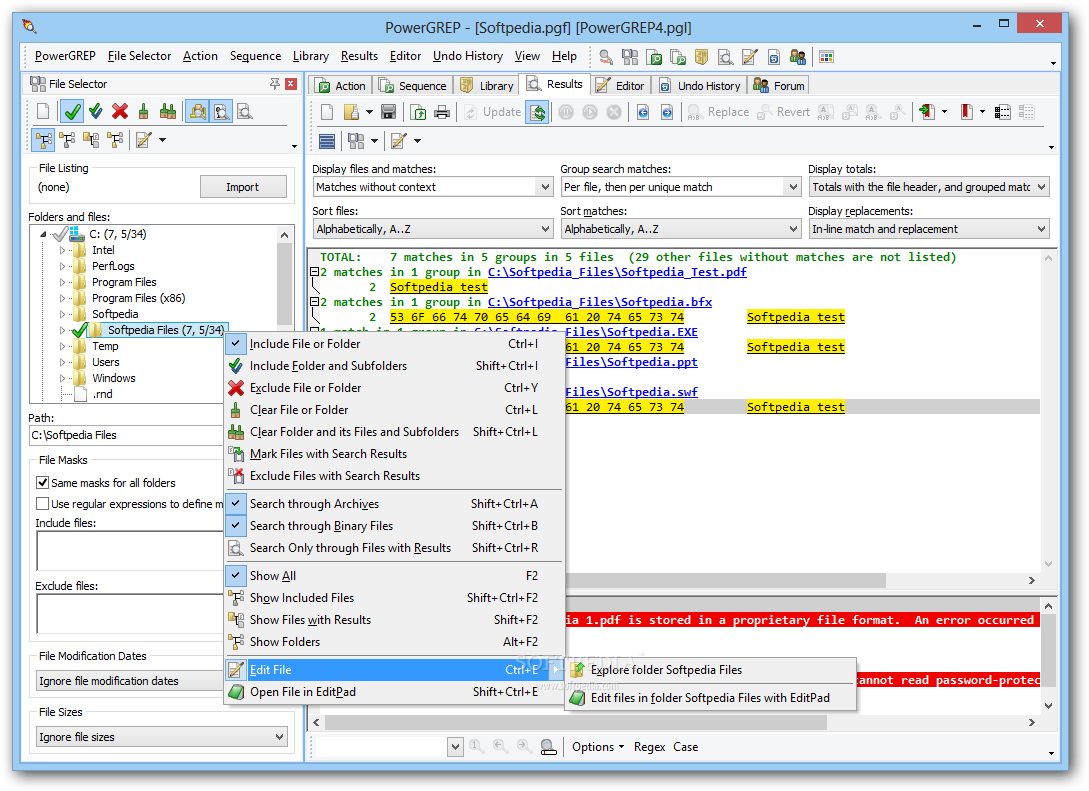Jump to previous file with the left-arrow page icon
The width and height of the screenshot is (1089, 791).
[642, 112]
